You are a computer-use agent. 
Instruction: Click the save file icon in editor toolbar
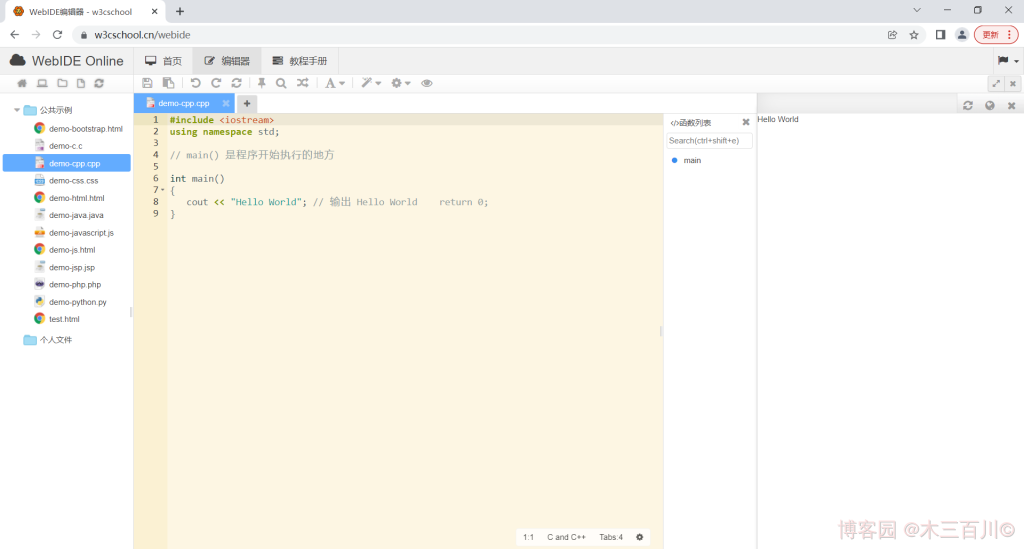[x=148, y=83]
